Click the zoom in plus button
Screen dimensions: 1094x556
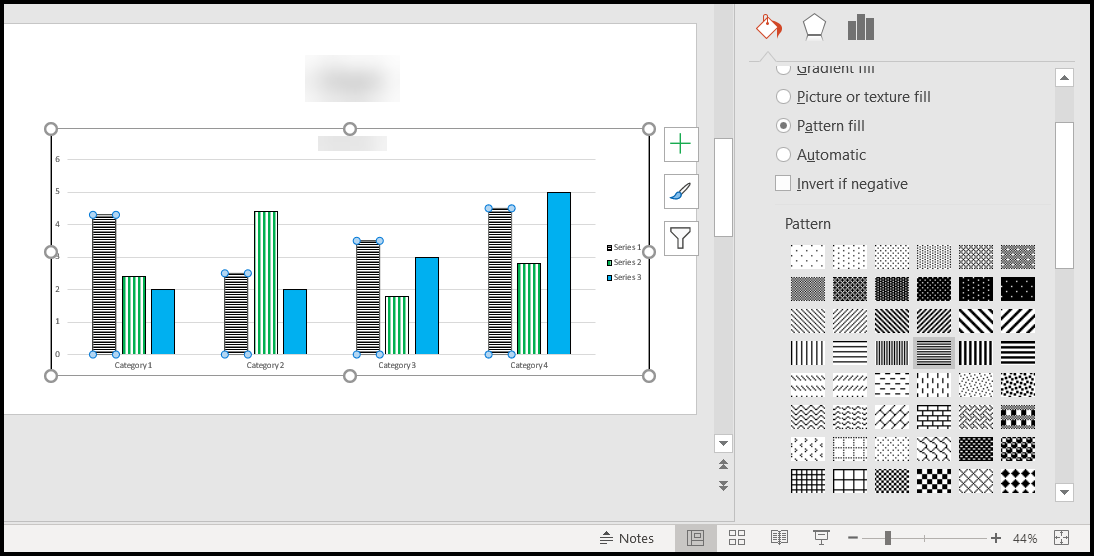tap(996, 538)
